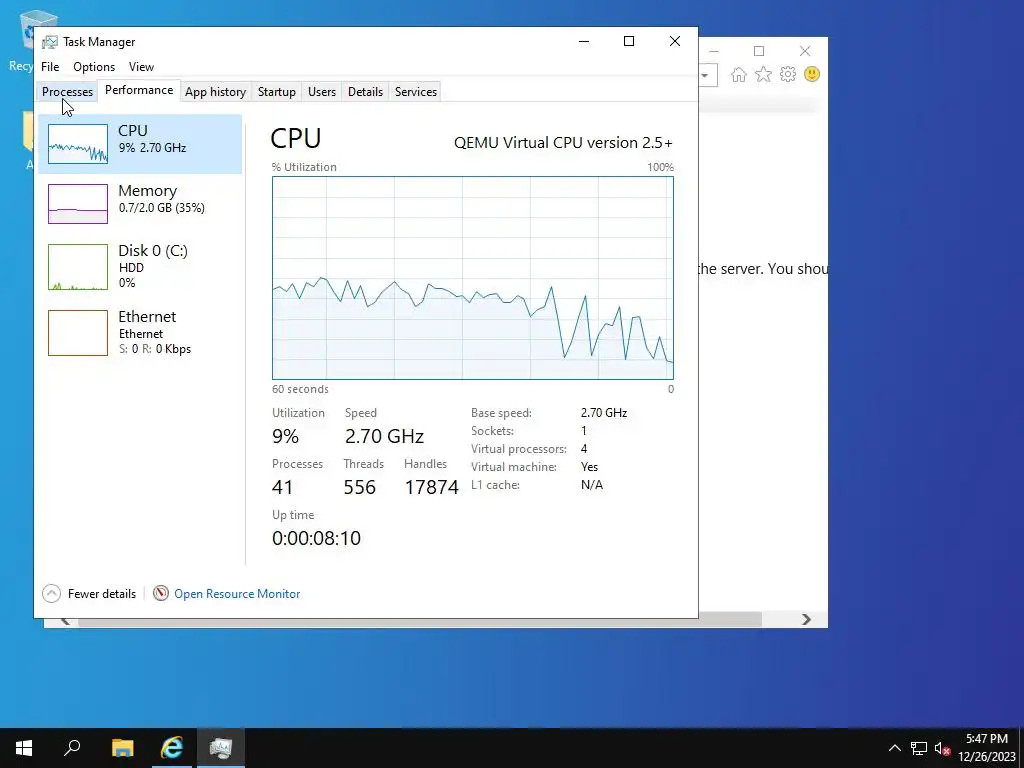Click the Fewer details label
The height and width of the screenshot is (768, 1024).
click(x=102, y=594)
